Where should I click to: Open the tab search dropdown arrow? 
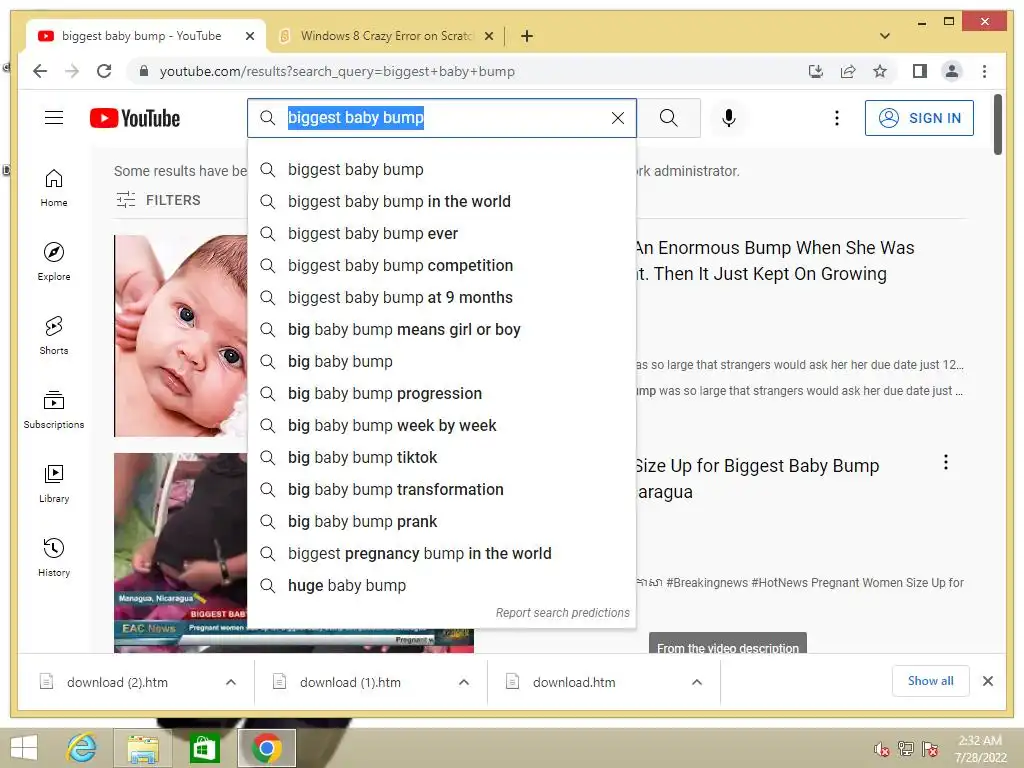(x=885, y=36)
